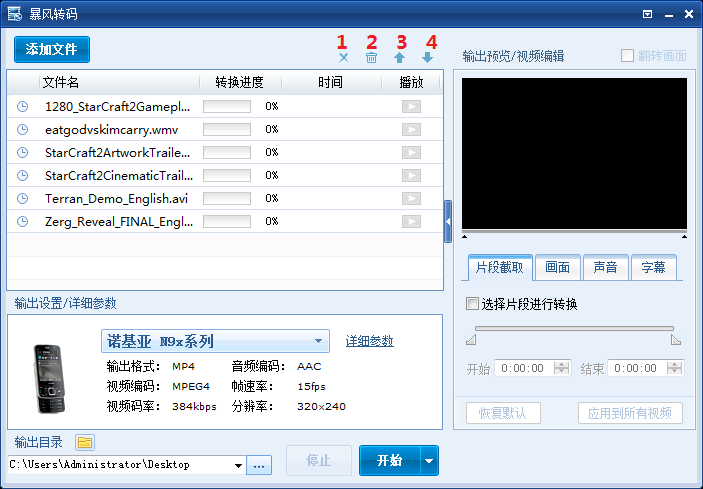Click the remove-selected X icon above the list
The width and height of the screenshot is (703, 489).
click(343, 57)
